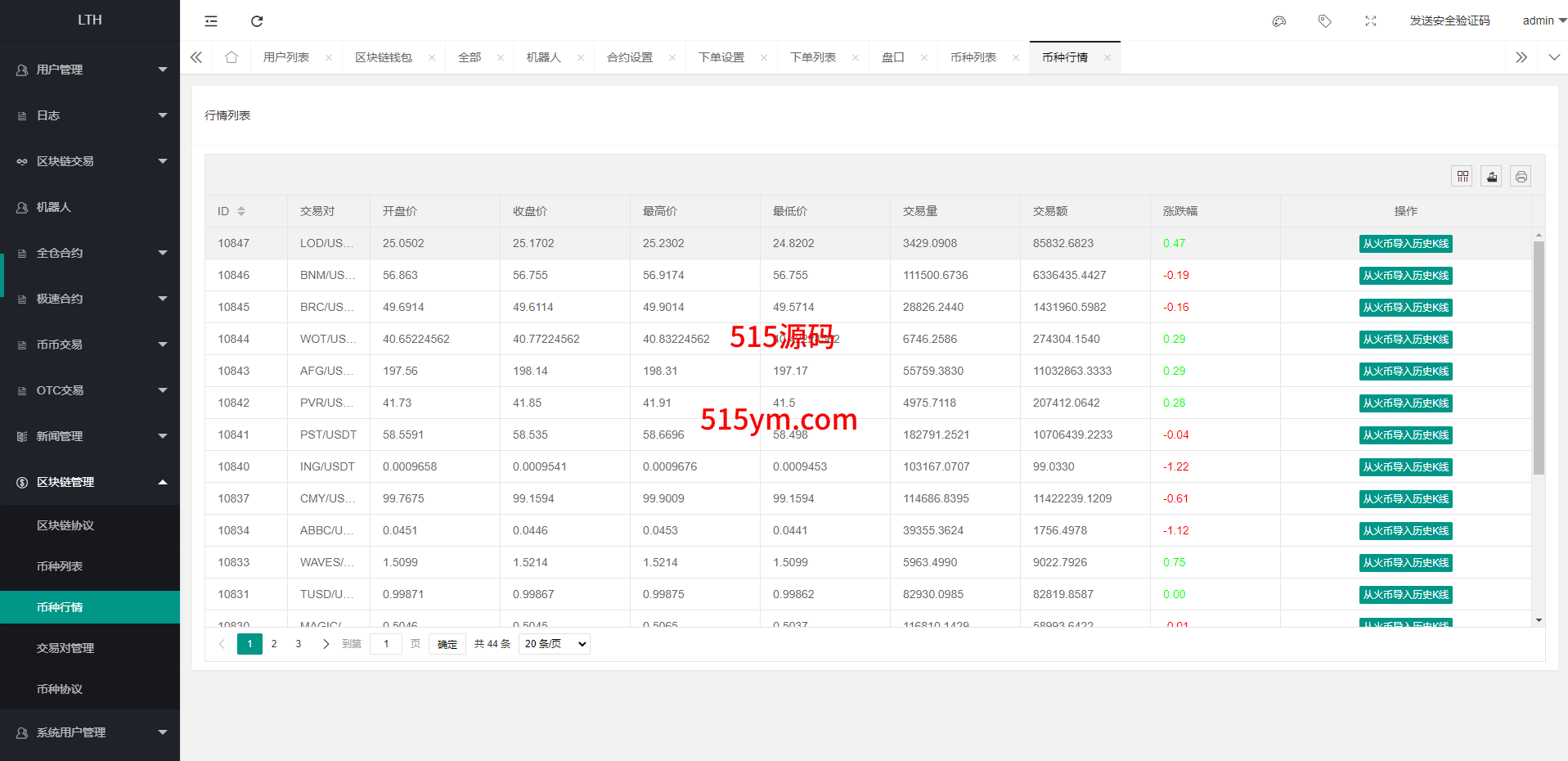Click the page number jump input field
The height and width of the screenshot is (761, 1568).
click(x=386, y=644)
